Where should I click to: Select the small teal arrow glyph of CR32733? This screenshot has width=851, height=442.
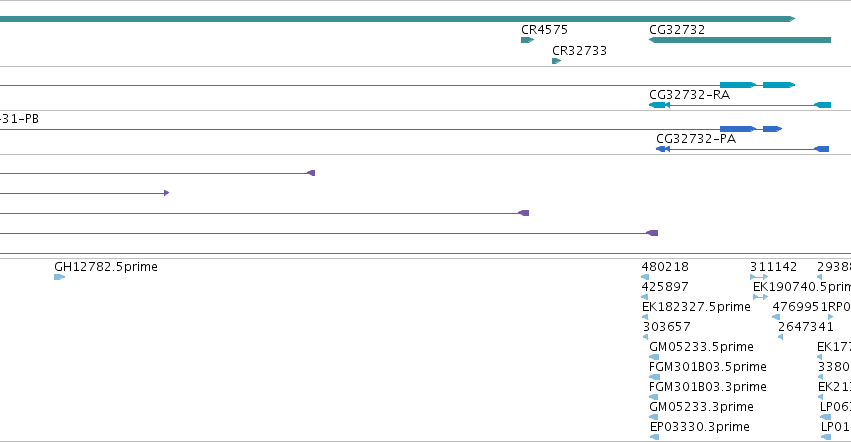[x=556, y=61]
